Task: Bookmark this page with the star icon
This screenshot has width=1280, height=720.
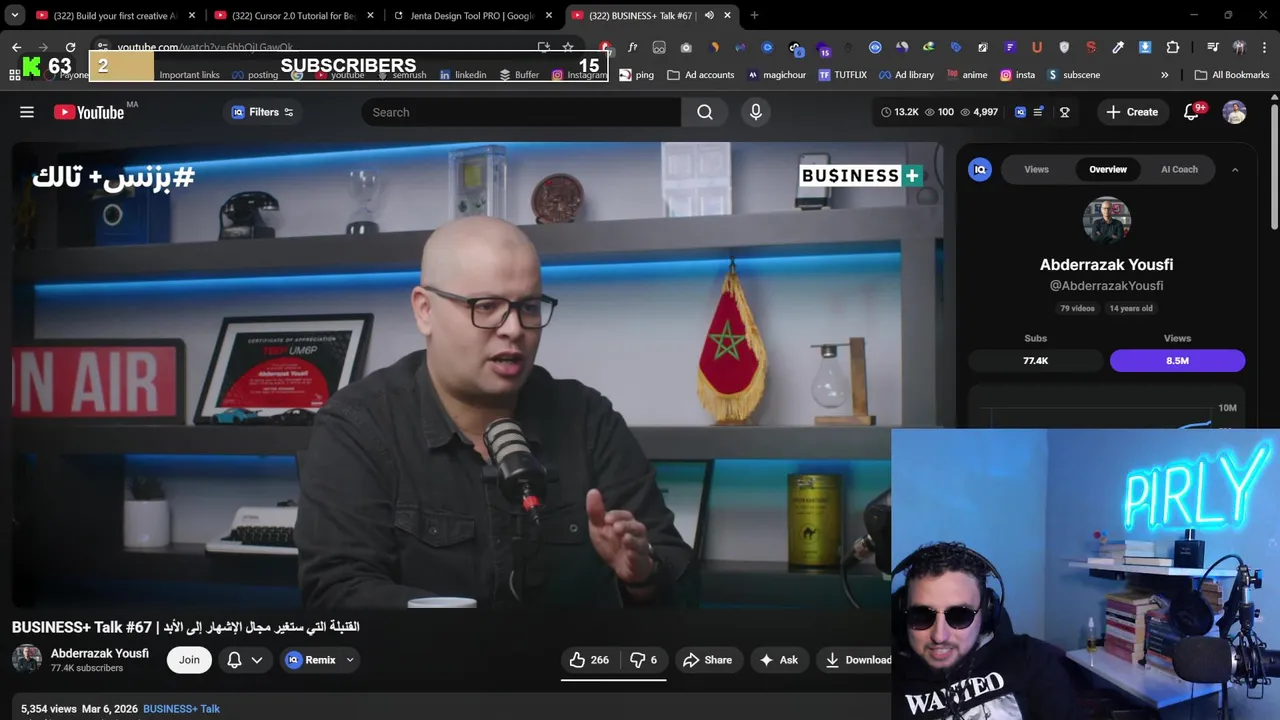Action: 568,47
